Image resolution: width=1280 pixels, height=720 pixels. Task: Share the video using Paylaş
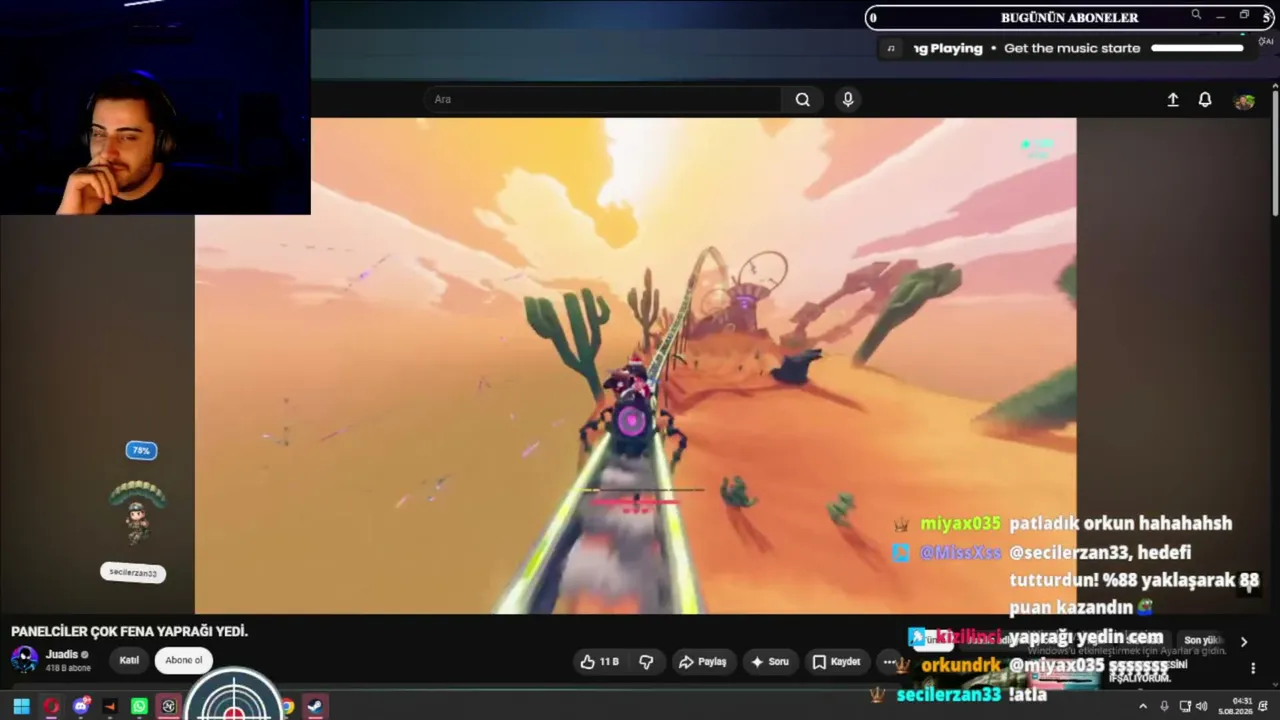(x=702, y=662)
